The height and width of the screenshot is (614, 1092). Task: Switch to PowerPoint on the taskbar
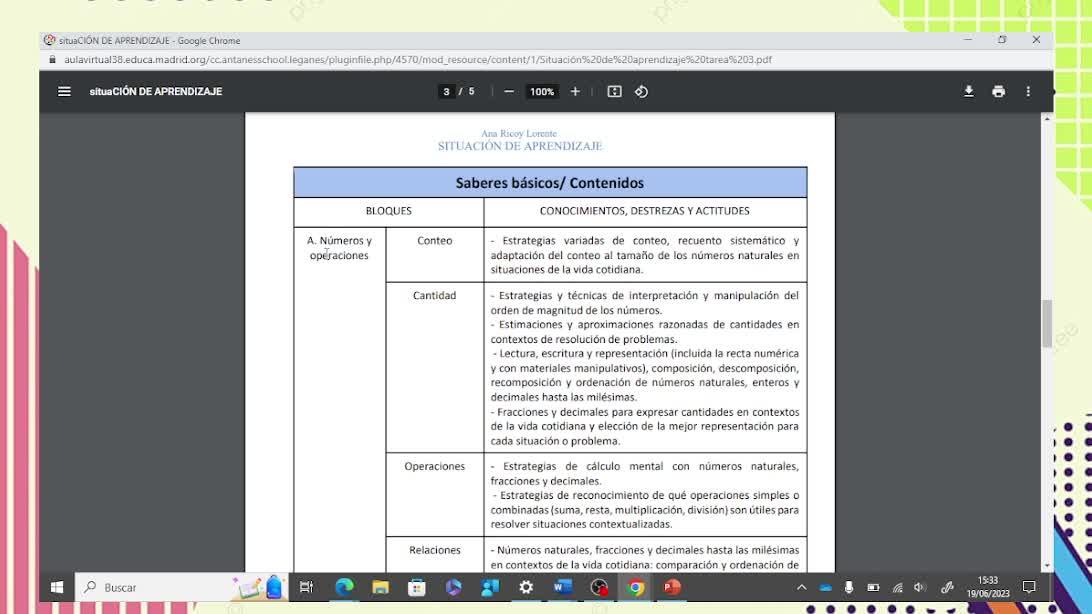671,588
